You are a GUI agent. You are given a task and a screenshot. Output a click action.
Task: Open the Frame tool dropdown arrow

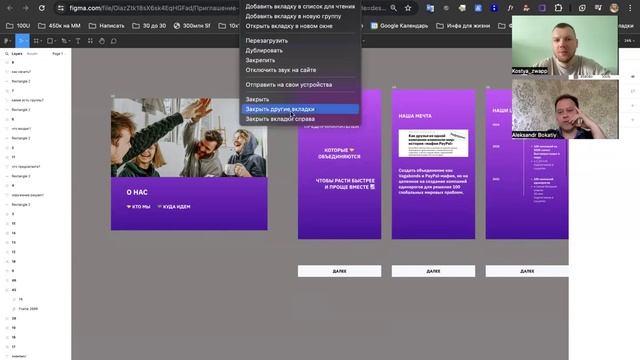pyautogui.click(x=42, y=41)
